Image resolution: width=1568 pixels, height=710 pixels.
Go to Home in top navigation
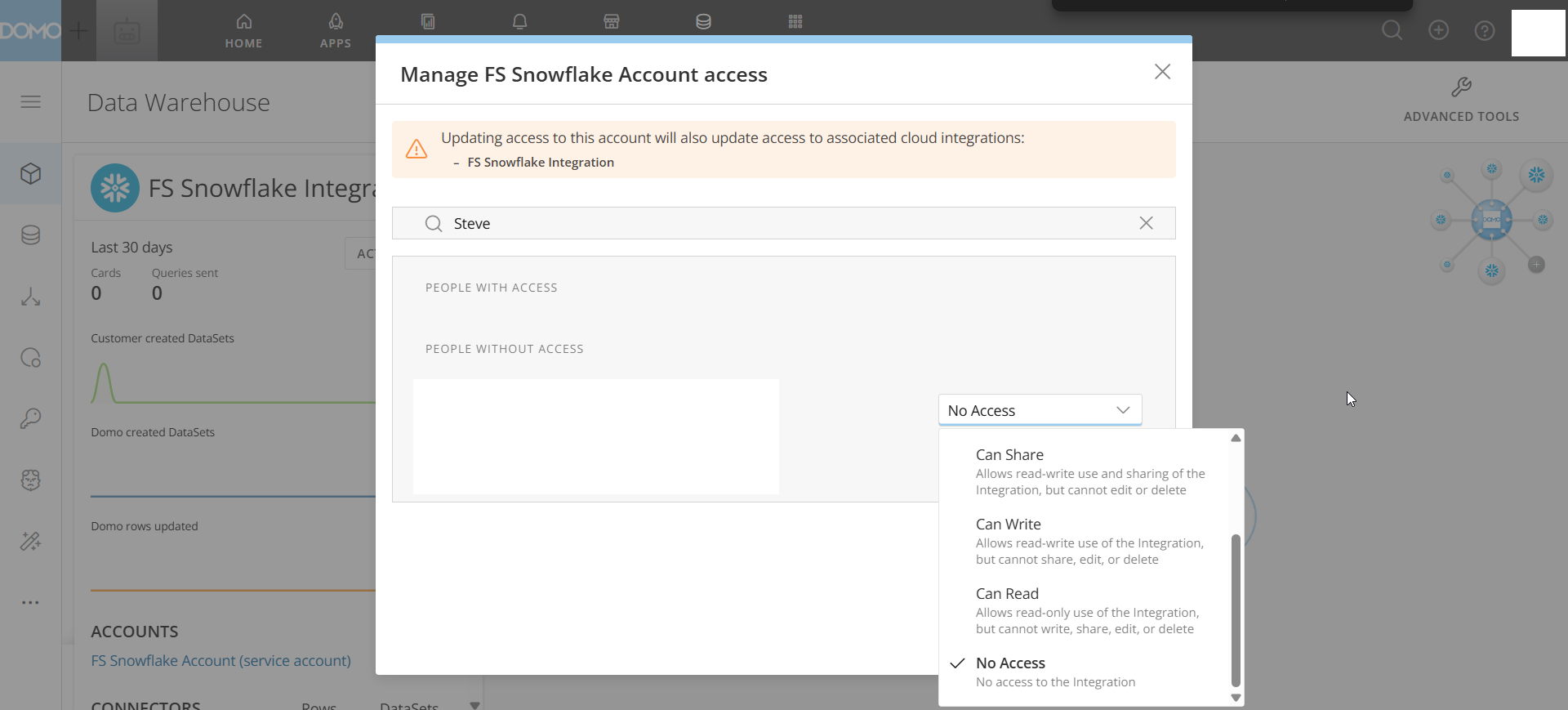pos(243,31)
